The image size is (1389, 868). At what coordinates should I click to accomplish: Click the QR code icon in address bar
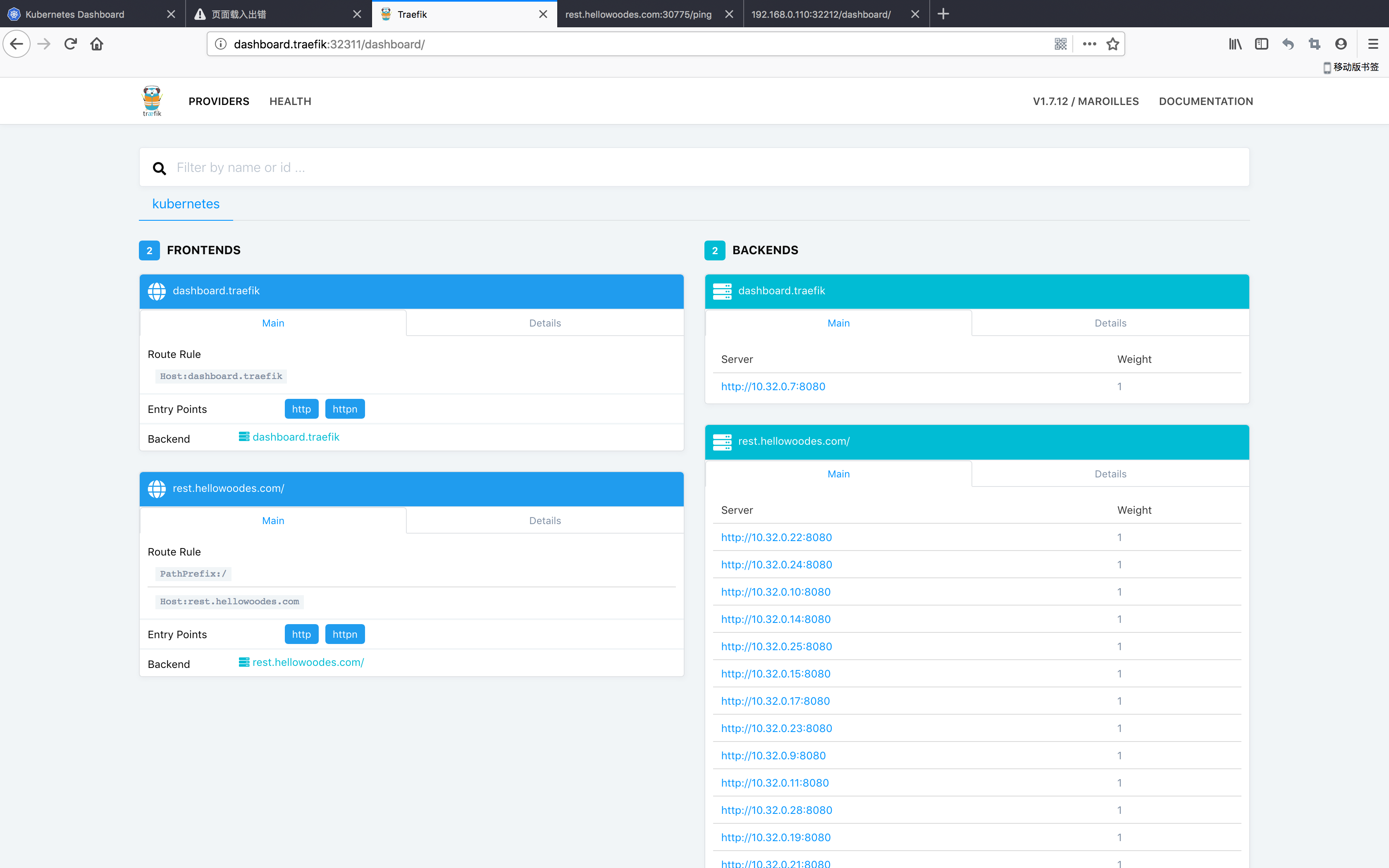pyautogui.click(x=1061, y=44)
